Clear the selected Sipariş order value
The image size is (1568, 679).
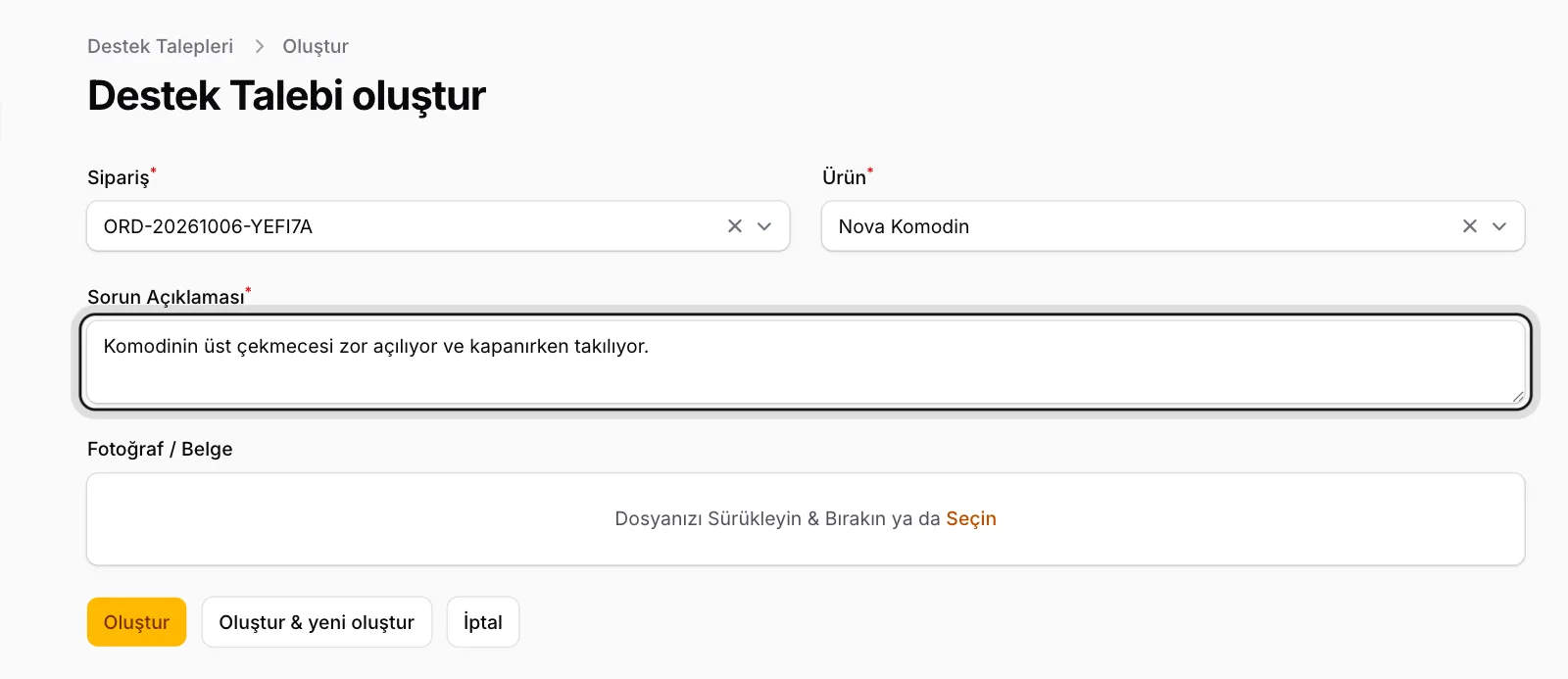point(735,226)
